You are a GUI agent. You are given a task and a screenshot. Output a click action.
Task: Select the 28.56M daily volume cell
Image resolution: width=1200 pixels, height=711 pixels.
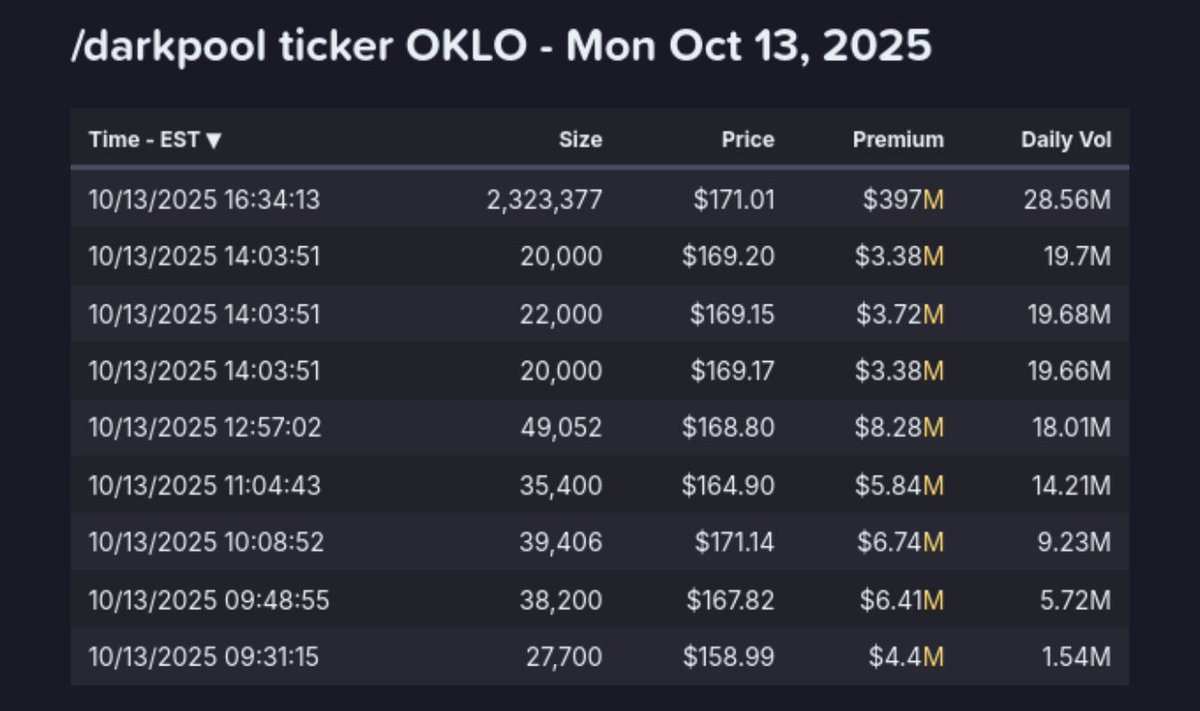click(1067, 200)
